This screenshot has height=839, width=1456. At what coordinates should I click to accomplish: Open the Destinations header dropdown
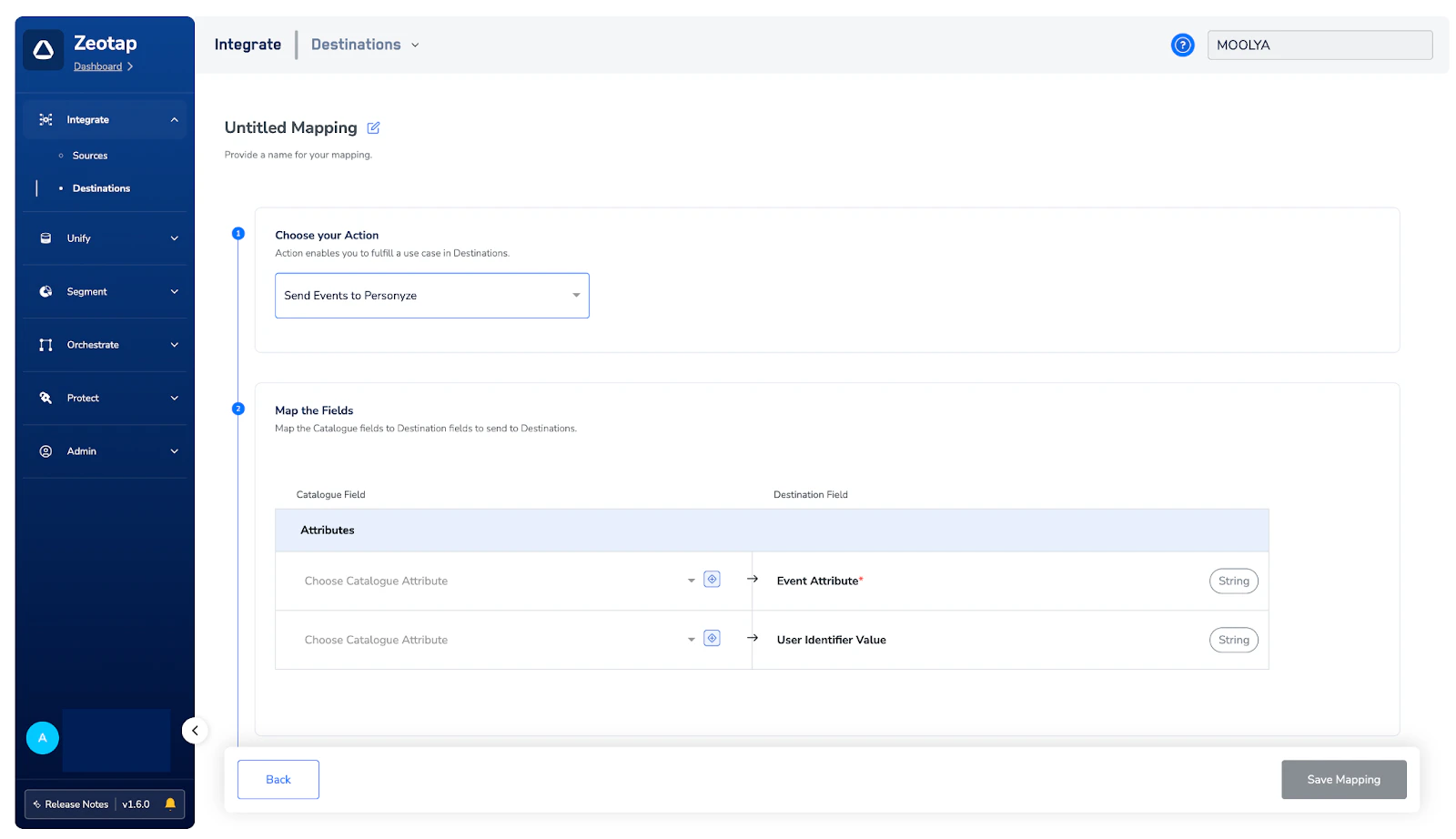365,45
